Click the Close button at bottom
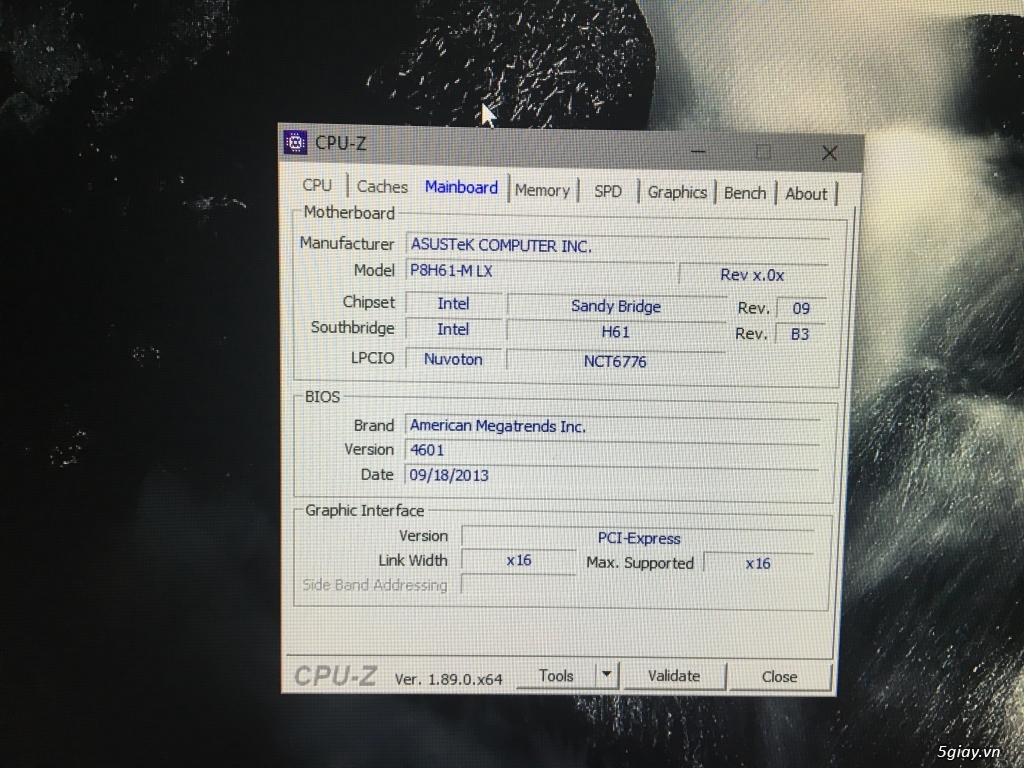Viewport: 1024px width, 768px height. point(779,677)
